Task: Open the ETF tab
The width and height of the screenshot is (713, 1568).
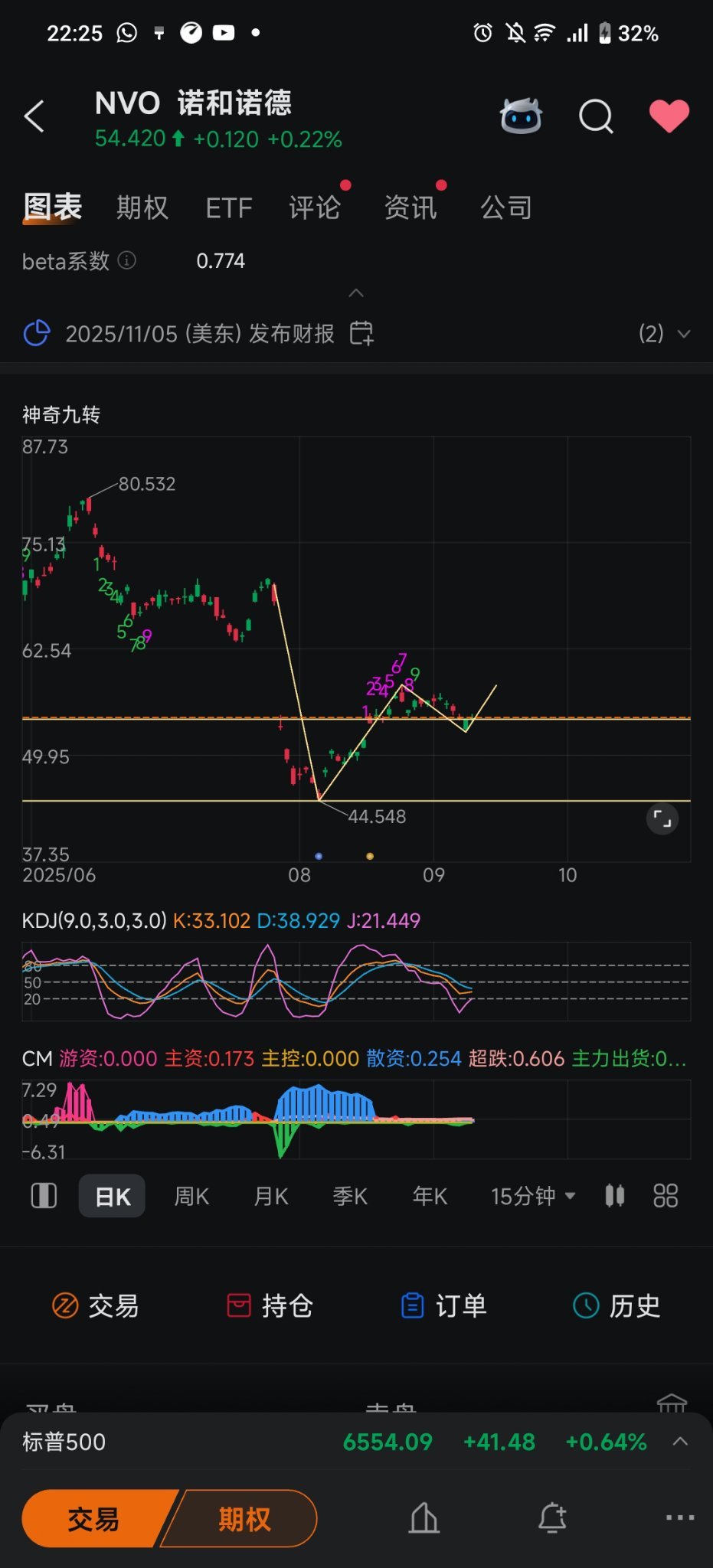Action: pyautogui.click(x=228, y=207)
